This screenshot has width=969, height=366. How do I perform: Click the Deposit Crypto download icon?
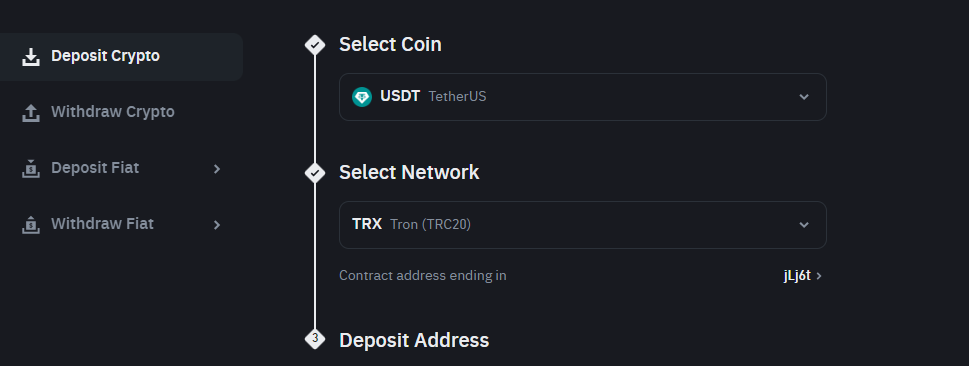click(x=30, y=57)
